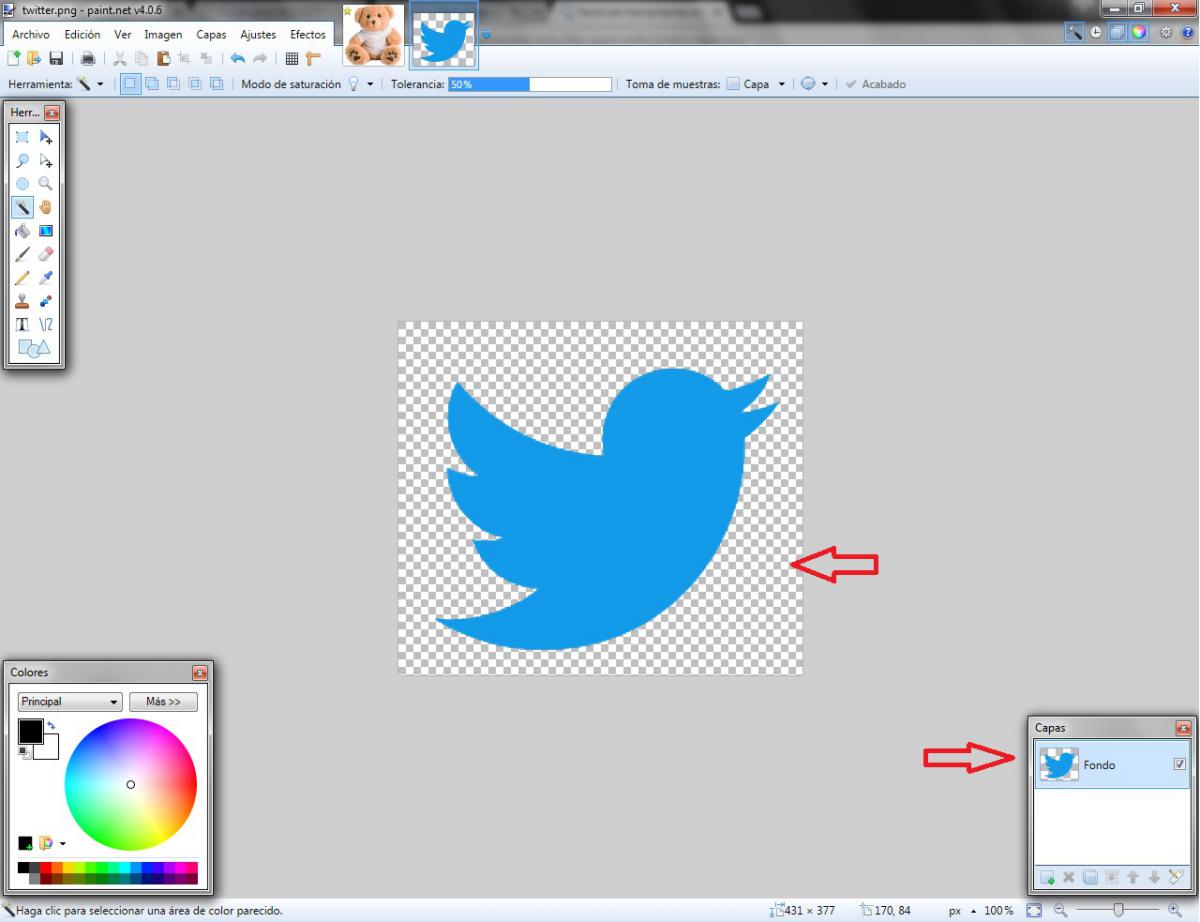
Task: Select the Line/Curve tool
Action: click(x=45, y=324)
